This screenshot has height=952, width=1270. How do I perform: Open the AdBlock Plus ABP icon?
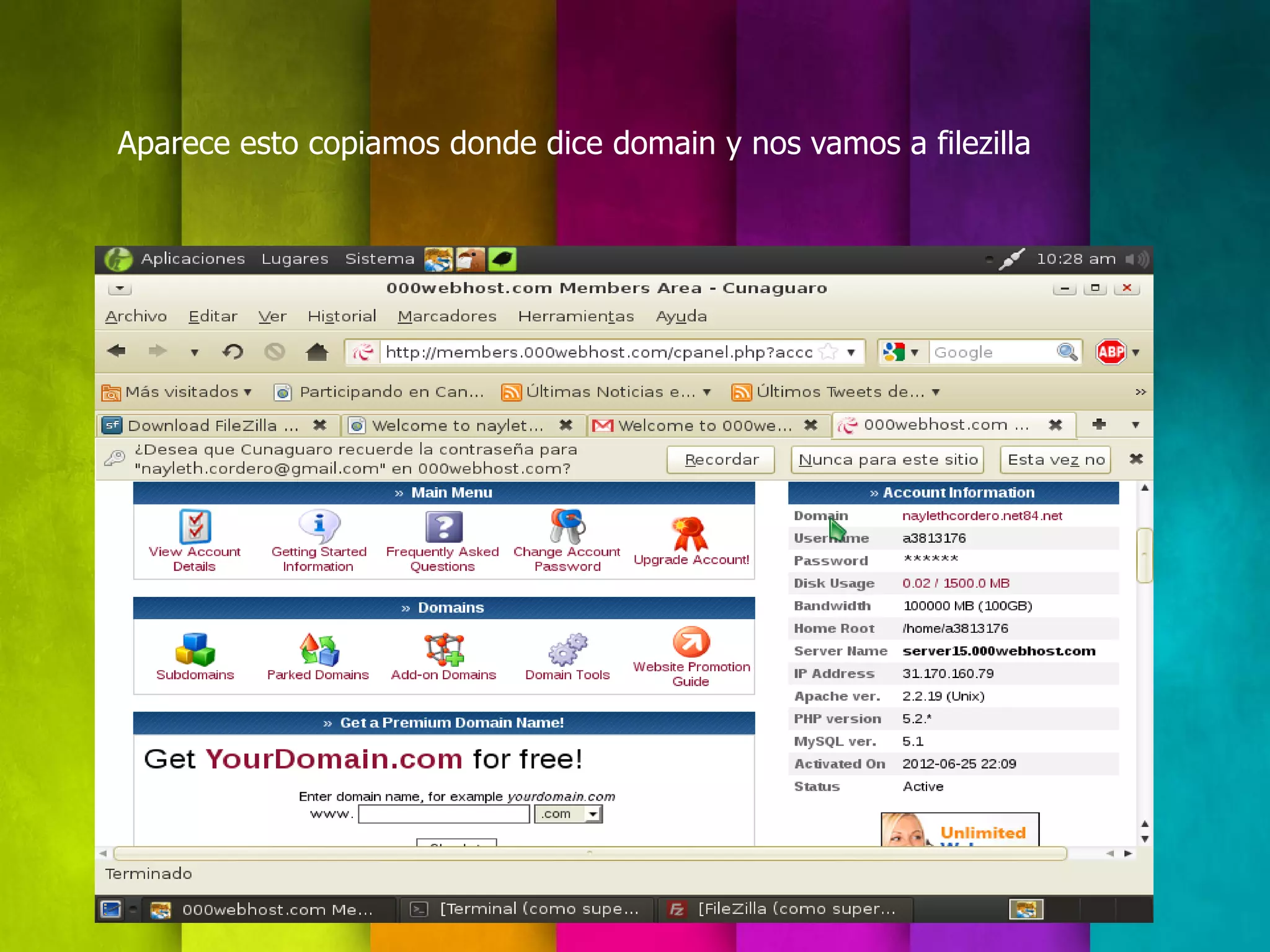tap(1111, 352)
